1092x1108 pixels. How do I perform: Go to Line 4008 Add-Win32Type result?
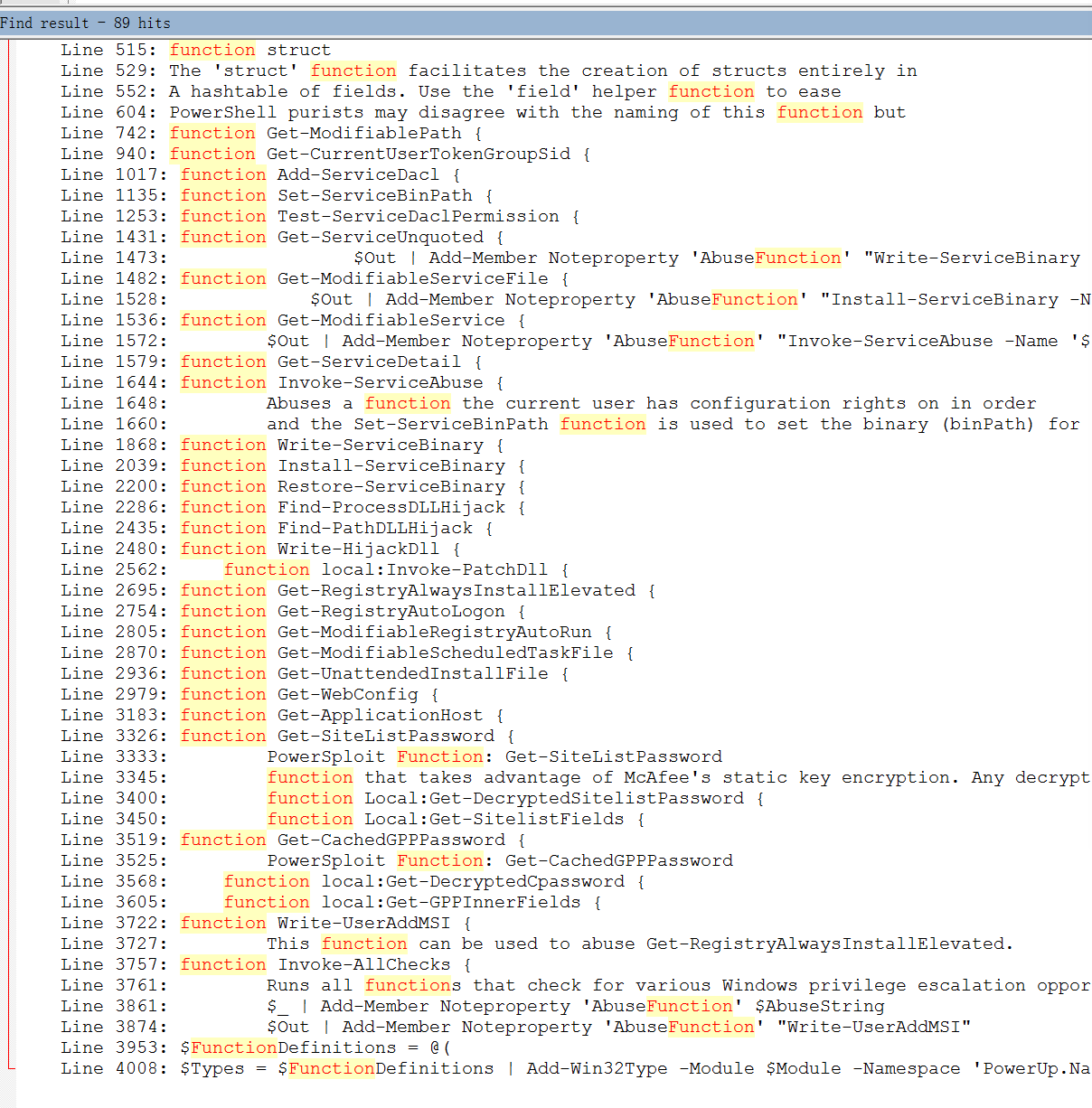click(x=576, y=1068)
